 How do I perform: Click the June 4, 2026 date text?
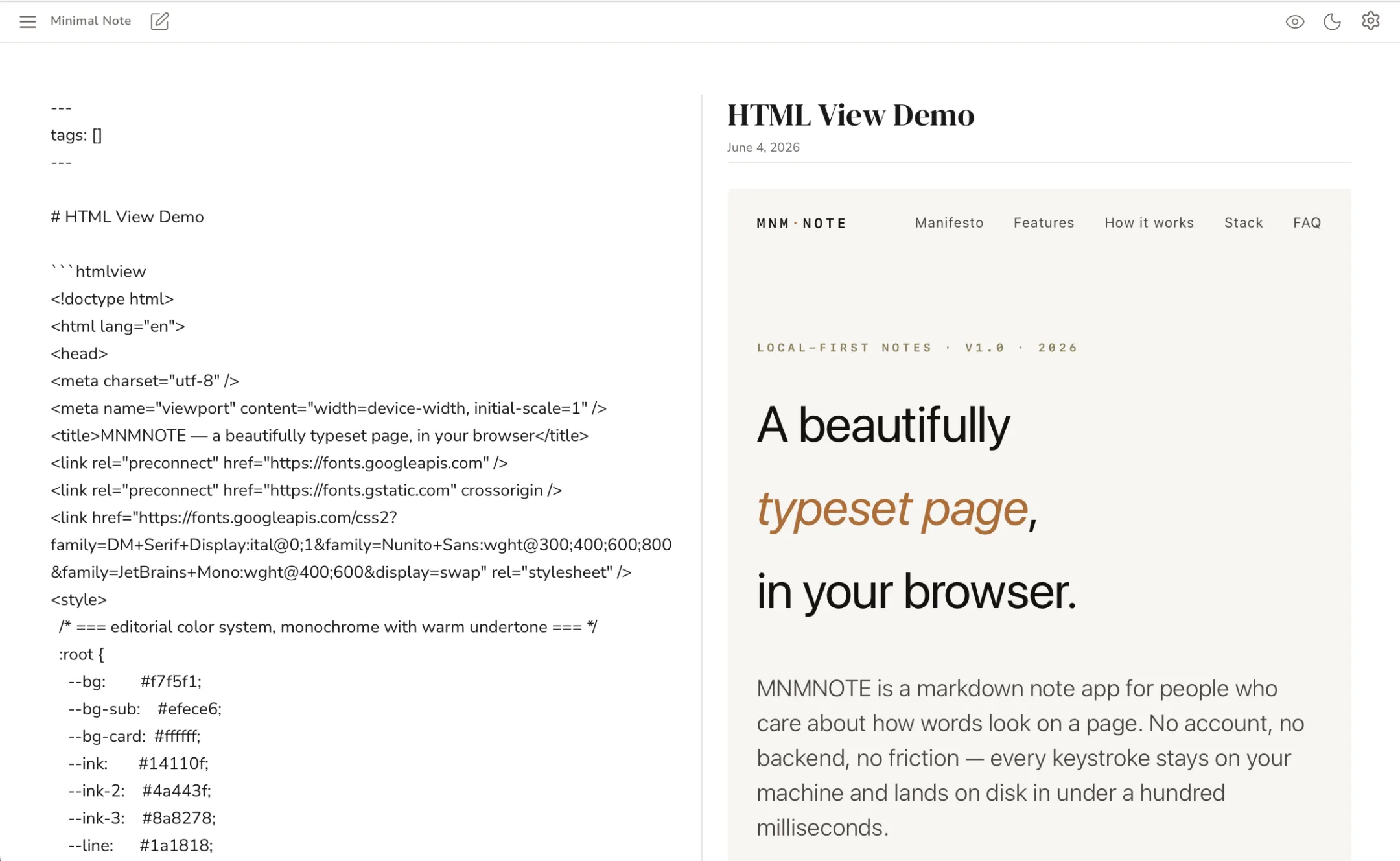[x=763, y=147]
